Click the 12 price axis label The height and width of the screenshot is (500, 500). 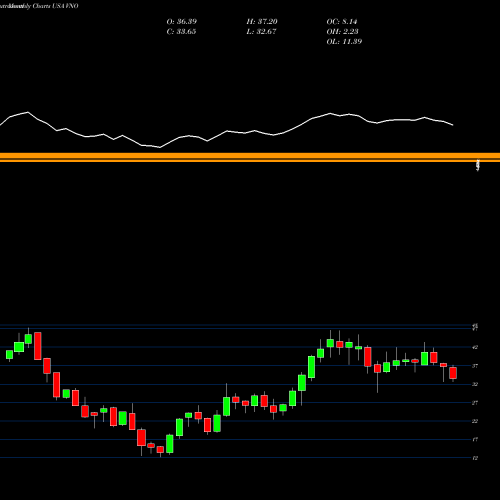[475, 458]
